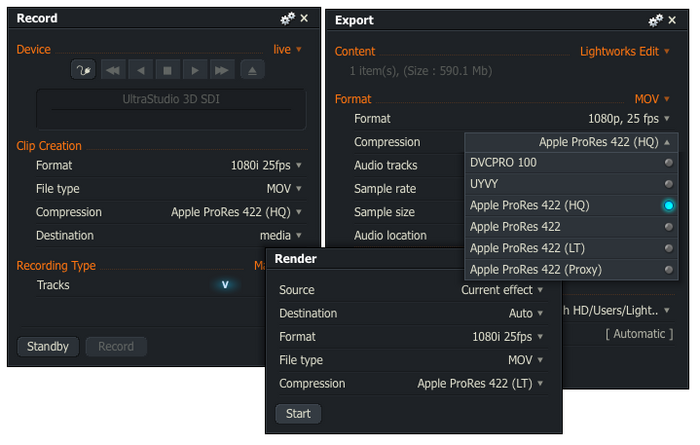Click the eject button in Record panel

click(x=251, y=70)
